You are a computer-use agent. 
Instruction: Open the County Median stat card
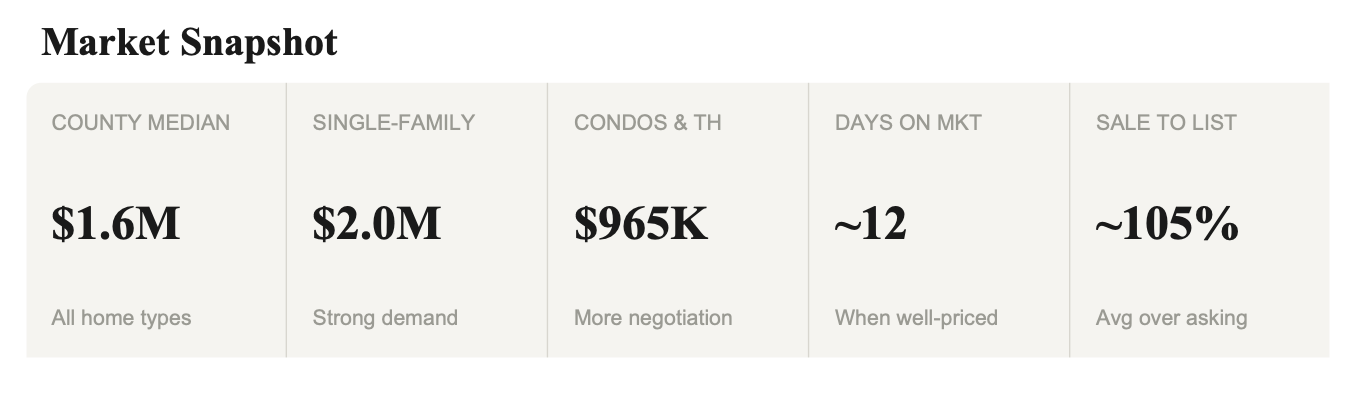156,270
